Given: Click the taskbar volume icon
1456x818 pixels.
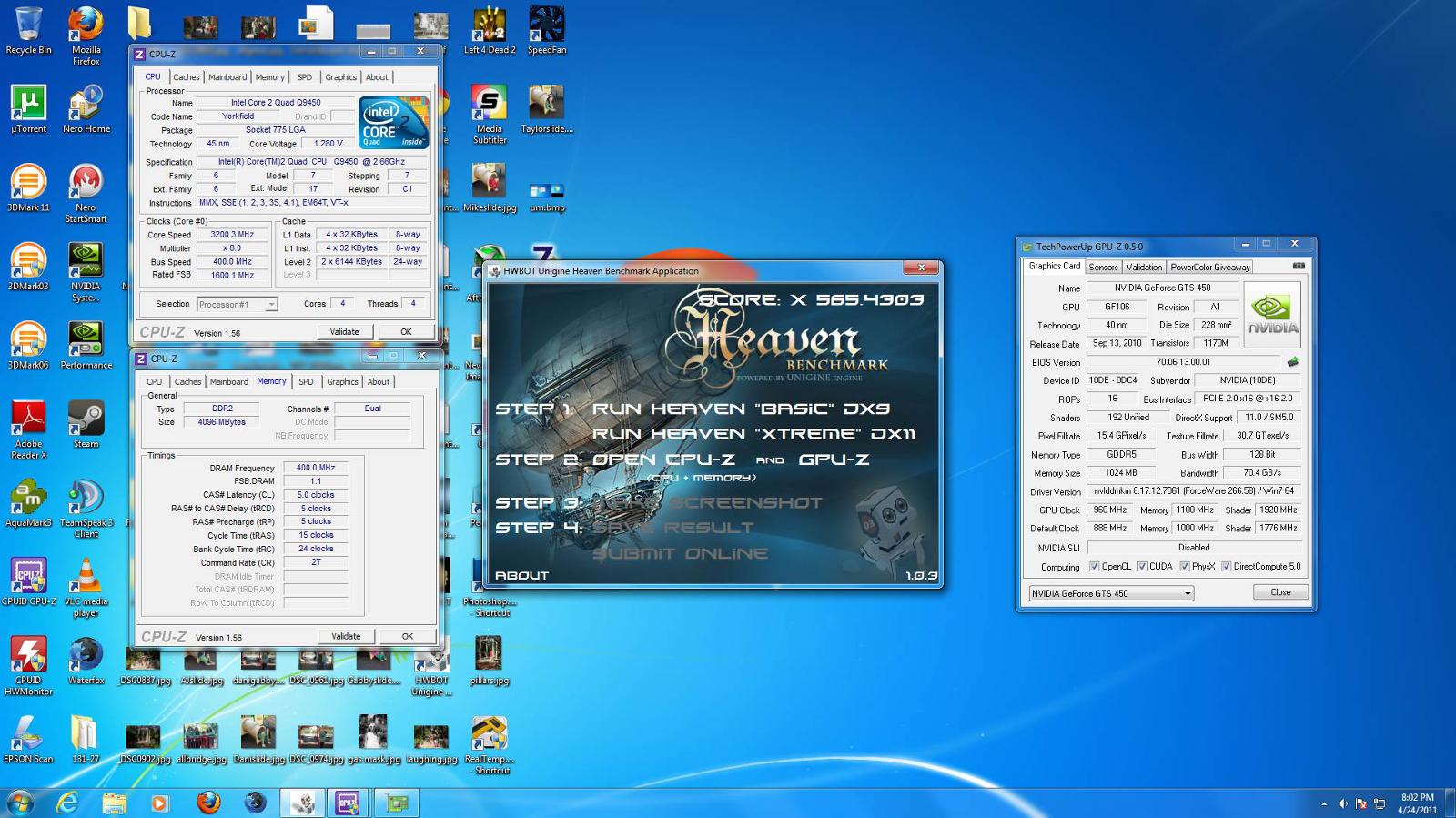Looking at the screenshot, I should pyautogui.click(x=1342, y=803).
